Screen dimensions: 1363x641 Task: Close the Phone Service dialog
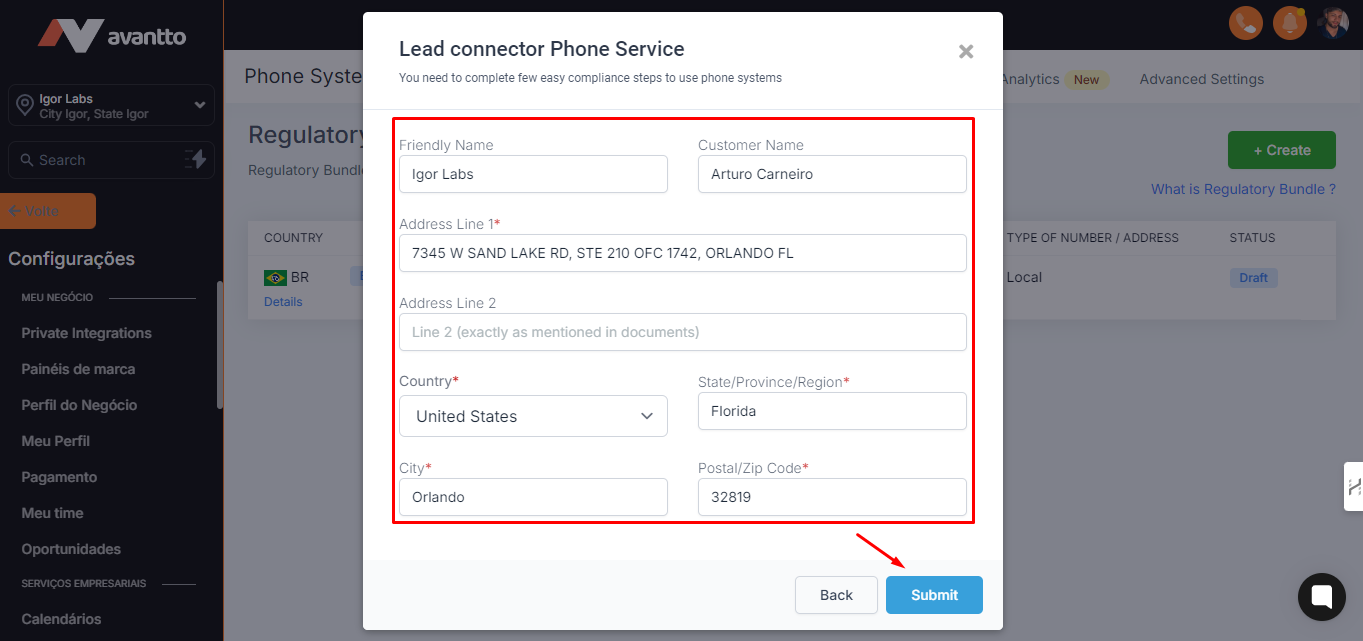(x=965, y=51)
